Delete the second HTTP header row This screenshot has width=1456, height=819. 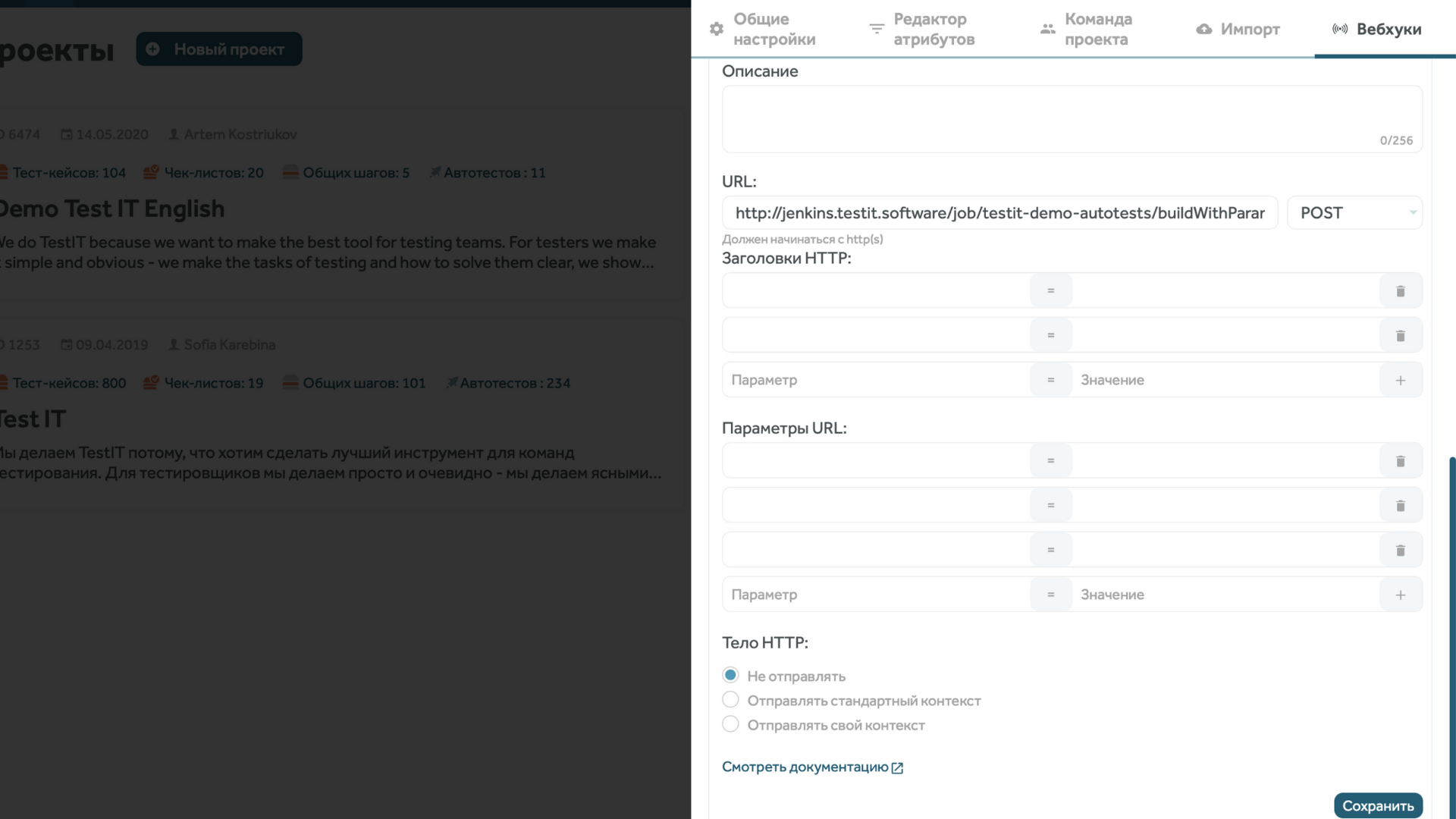point(1400,336)
